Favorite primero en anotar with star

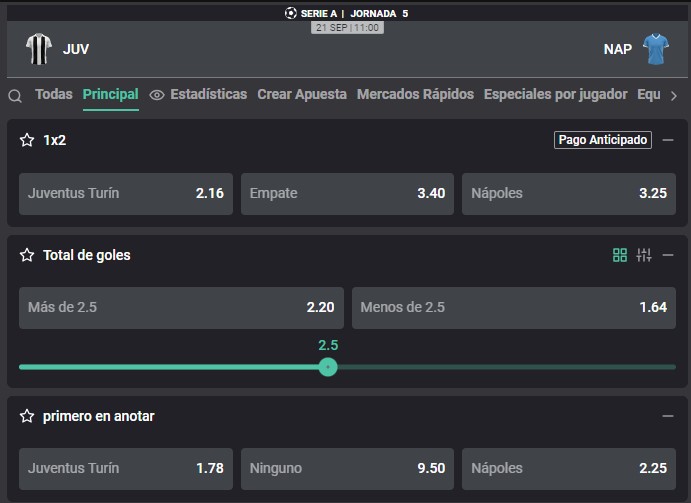[x=27, y=416]
